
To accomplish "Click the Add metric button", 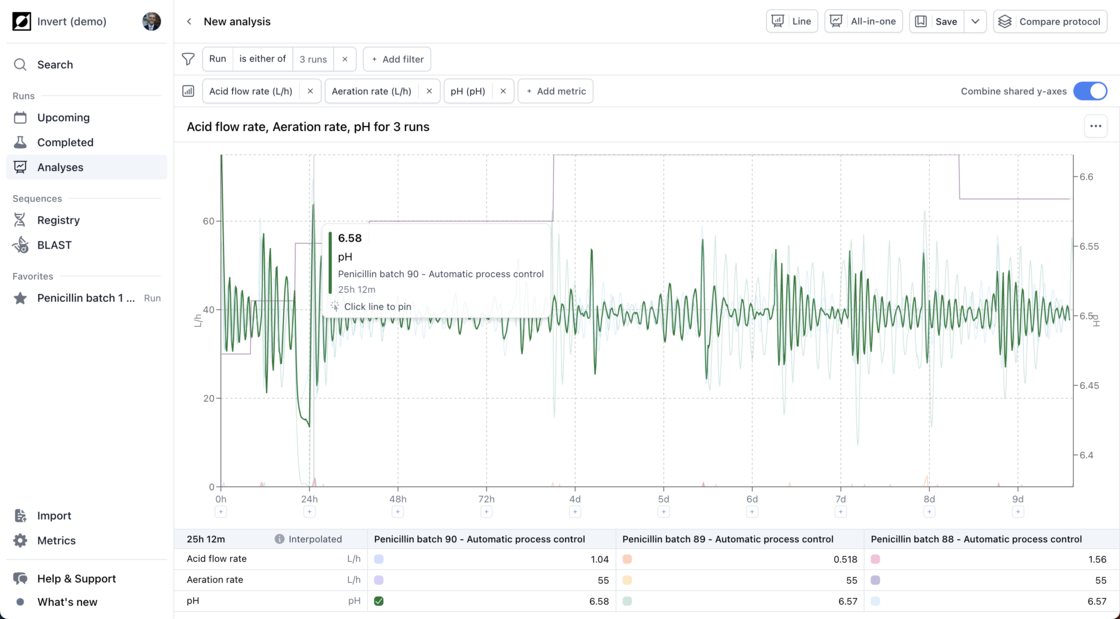I will point(555,91).
